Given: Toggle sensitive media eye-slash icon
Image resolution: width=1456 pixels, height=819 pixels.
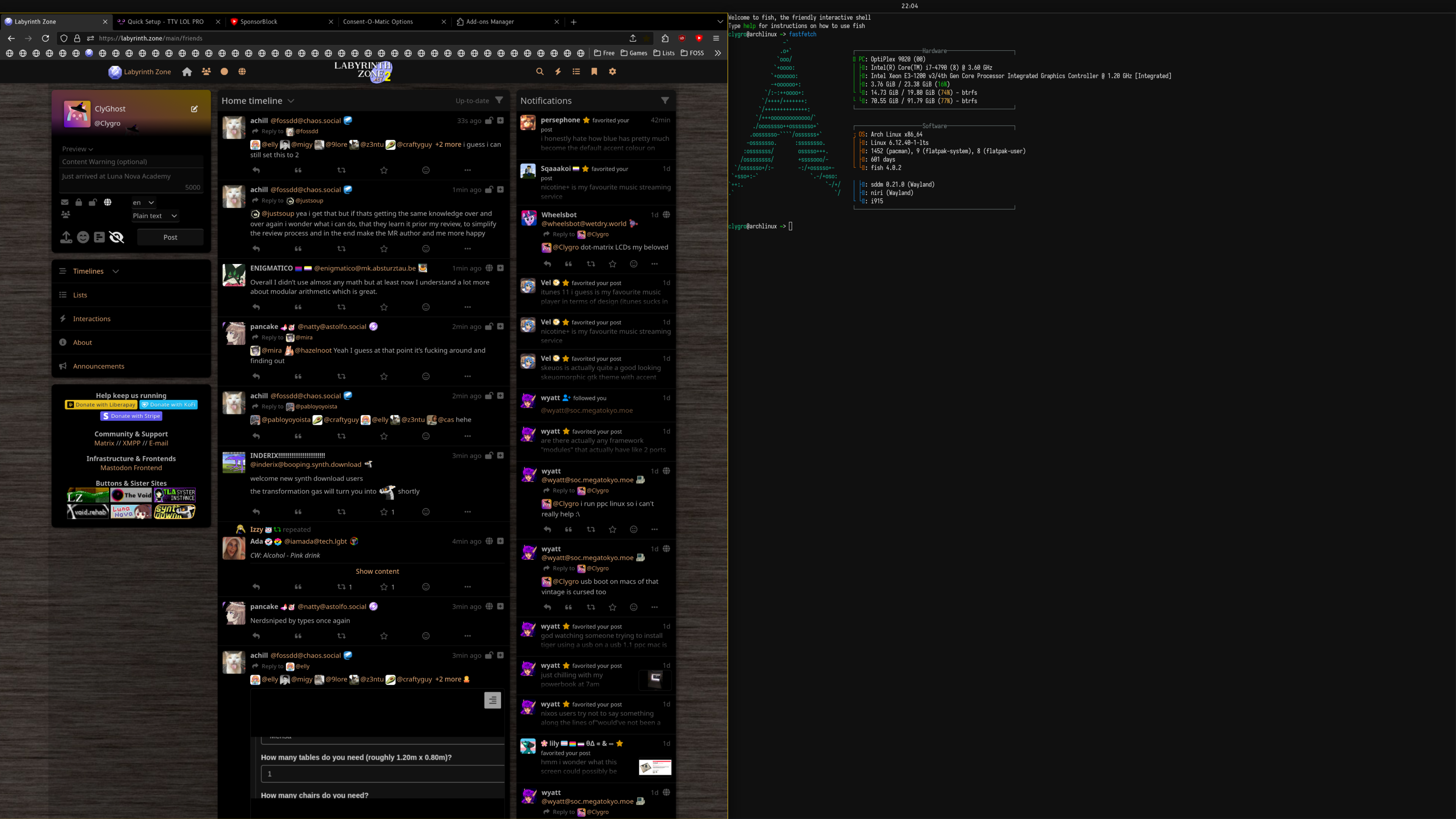Looking at the screenshot, I should pos(116,237).
